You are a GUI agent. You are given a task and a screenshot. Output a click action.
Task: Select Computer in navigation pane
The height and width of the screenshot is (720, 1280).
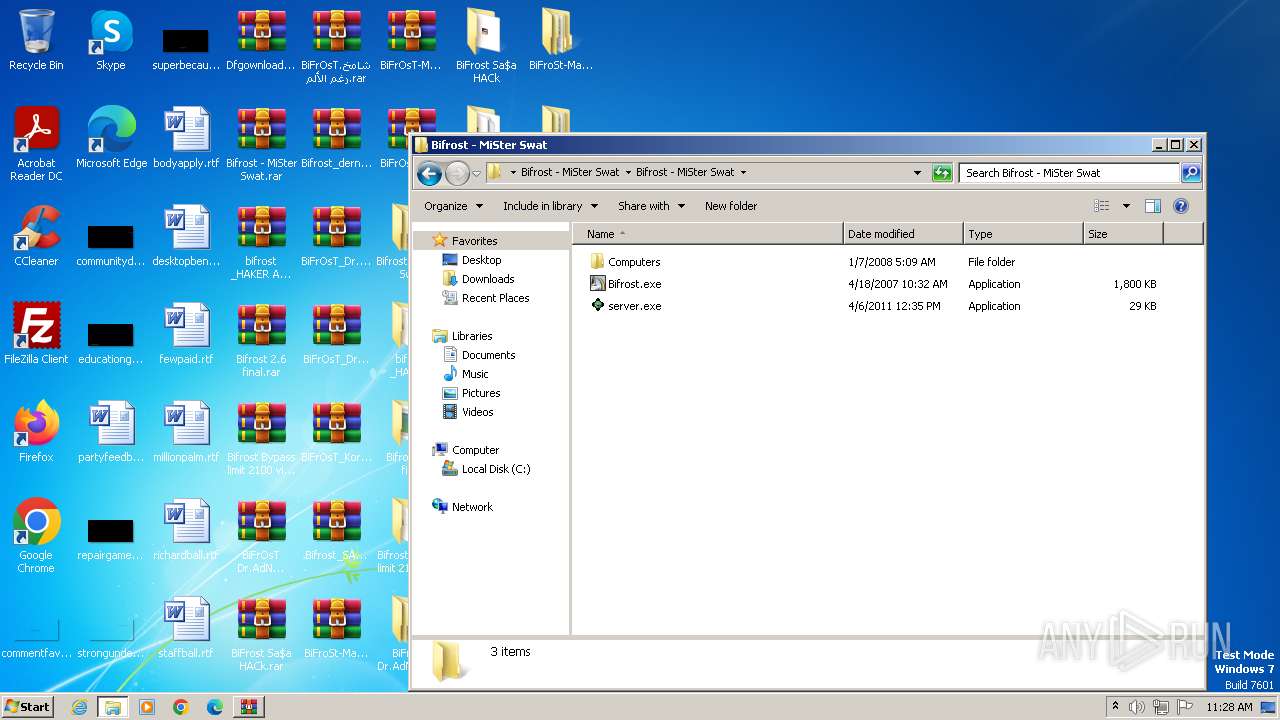click(475, 450)
